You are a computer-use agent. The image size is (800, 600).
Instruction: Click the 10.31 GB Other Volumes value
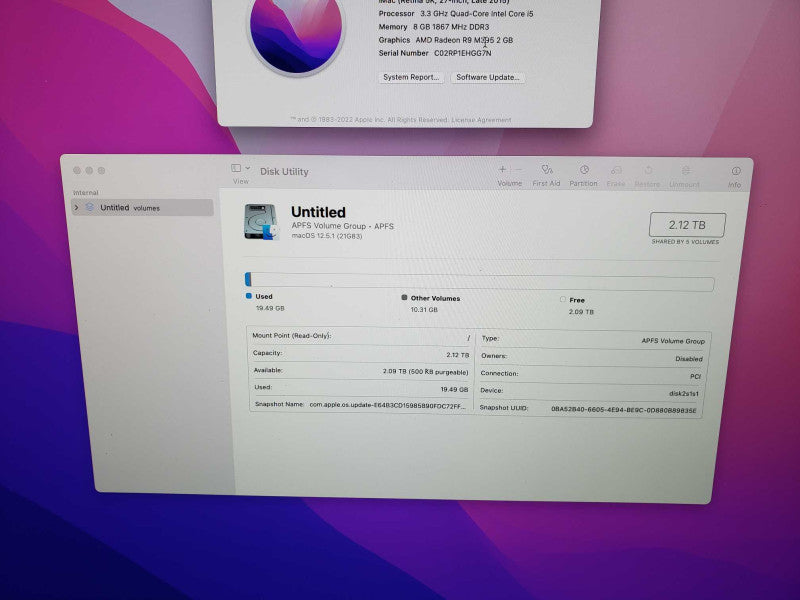(424, 310)
